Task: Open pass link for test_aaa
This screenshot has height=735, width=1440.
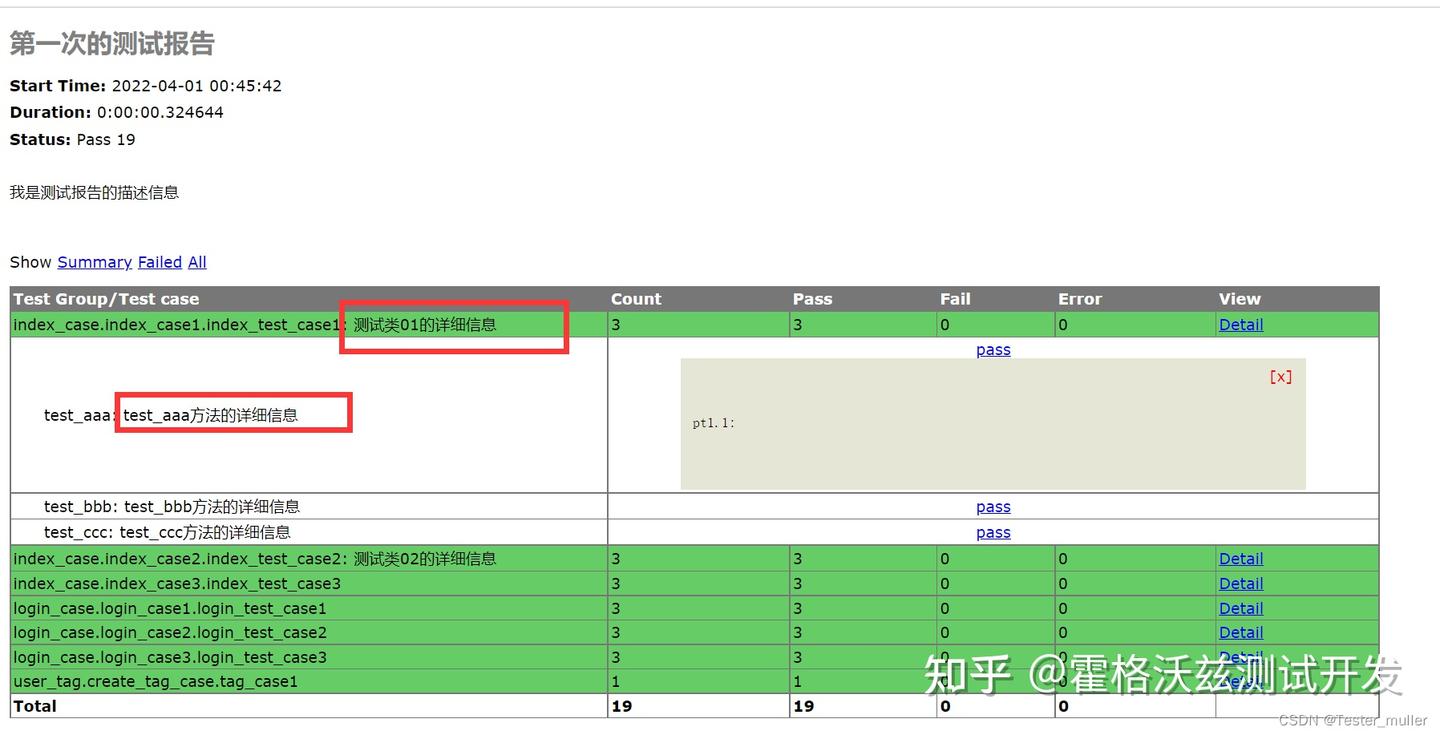Action: (x=993, y=350)
